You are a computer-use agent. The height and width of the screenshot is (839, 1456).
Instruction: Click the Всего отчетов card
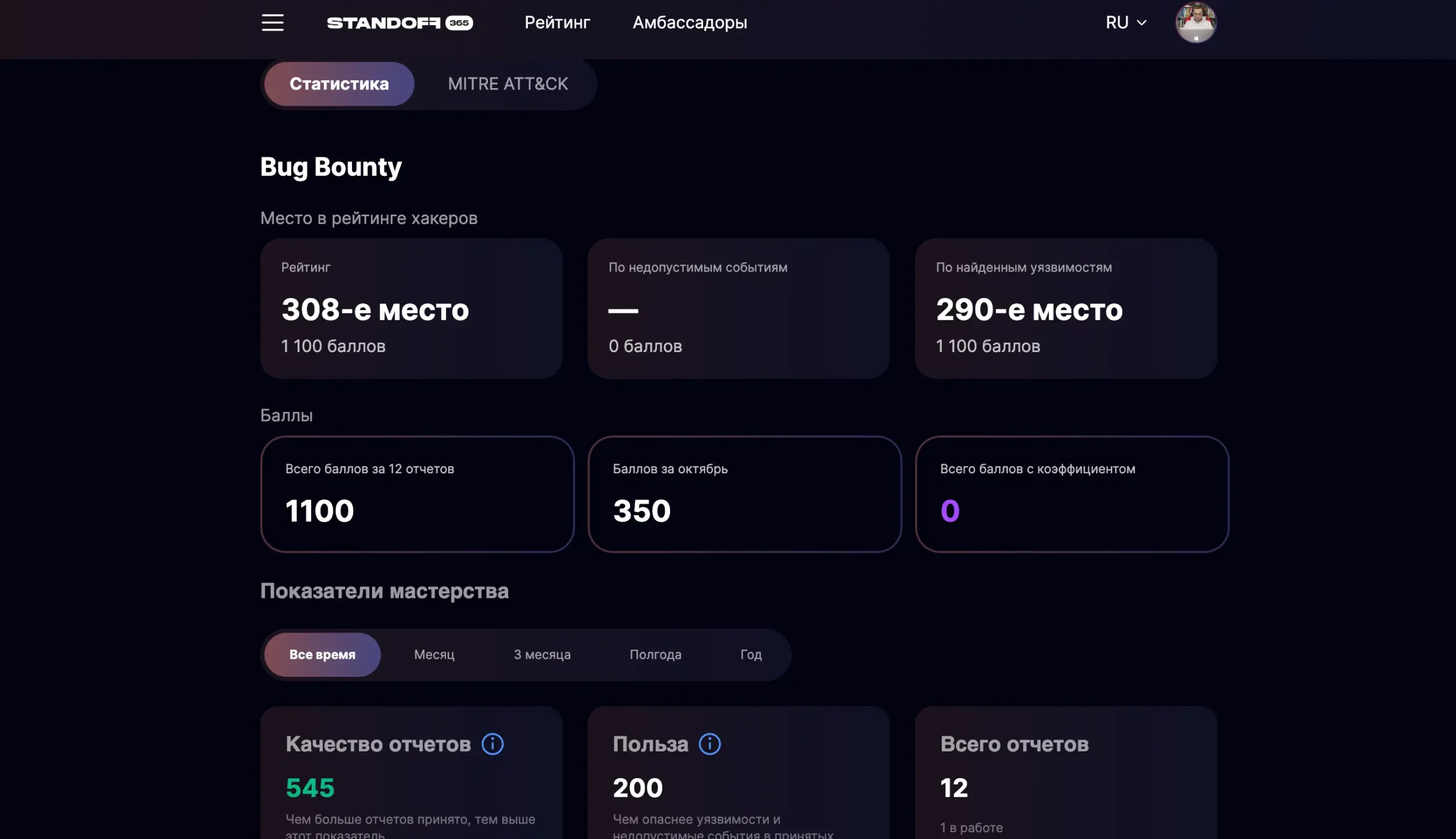(x=1065, y=772)
